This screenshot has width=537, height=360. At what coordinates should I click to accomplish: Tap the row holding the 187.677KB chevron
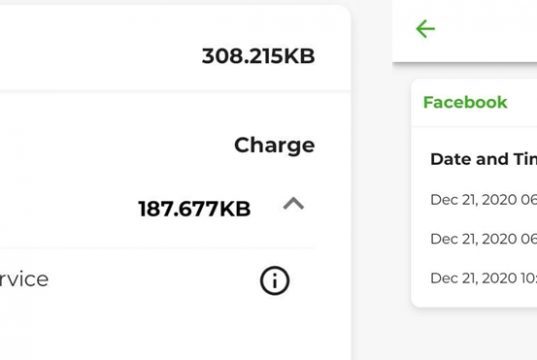158,208
